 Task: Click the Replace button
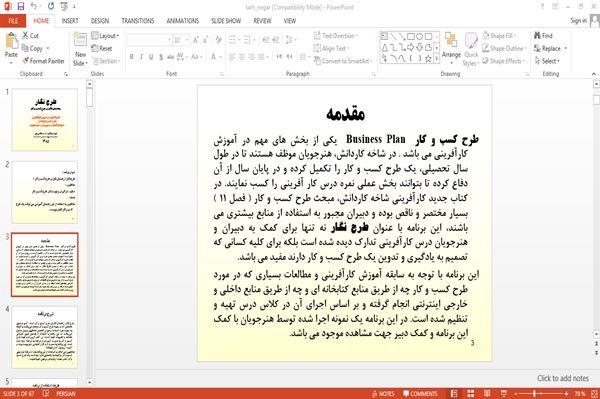tap(547, 48)
